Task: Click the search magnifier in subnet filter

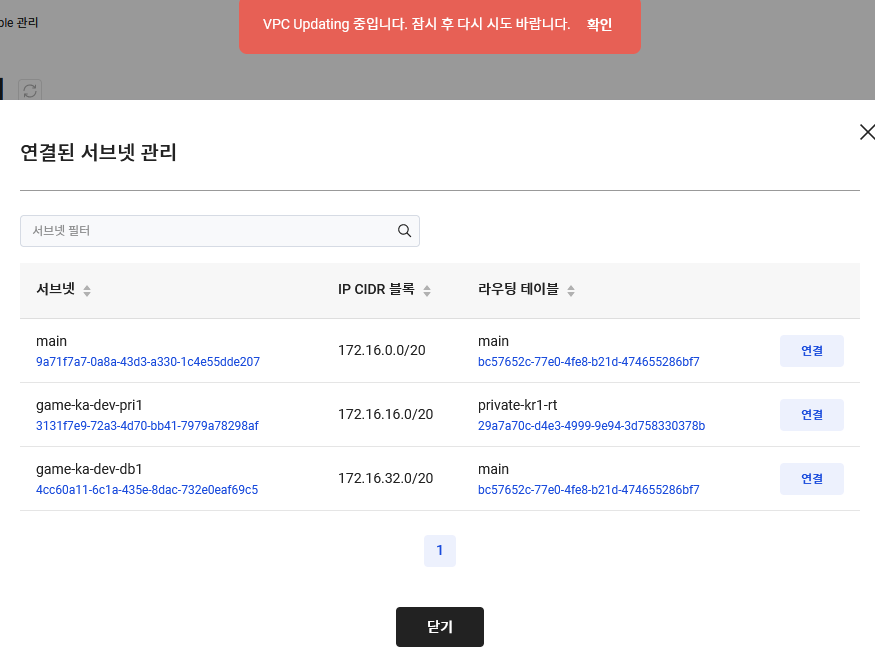Action: tap(404, 230)
